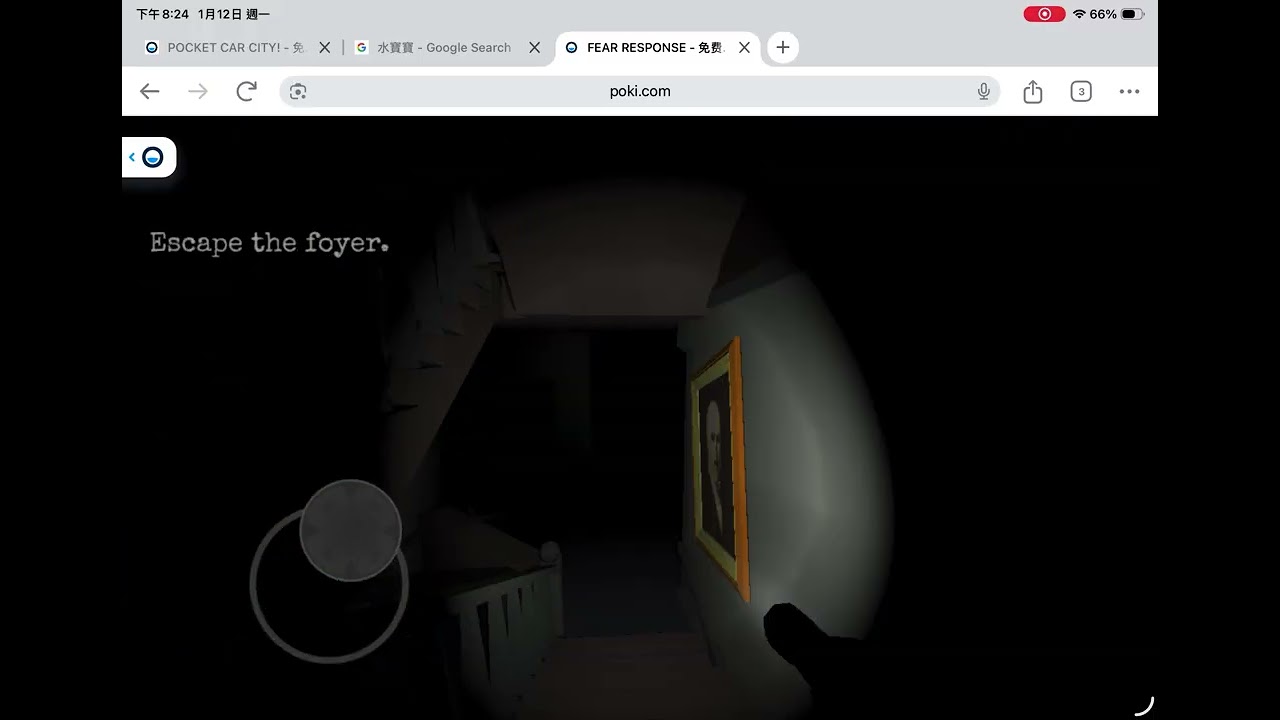This screenshot has width=1280, height=720.
Task: Close the 水寶寶 Google Search tab
Action: tap(534, 47)
